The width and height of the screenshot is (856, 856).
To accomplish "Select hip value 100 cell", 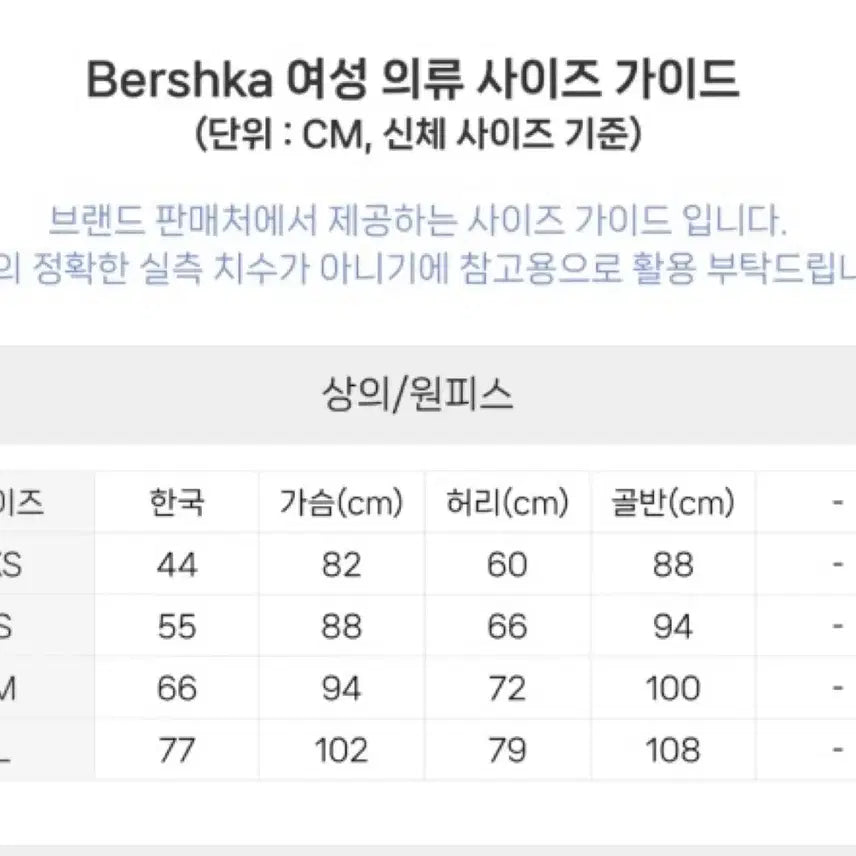I will [x=673, y=688].
